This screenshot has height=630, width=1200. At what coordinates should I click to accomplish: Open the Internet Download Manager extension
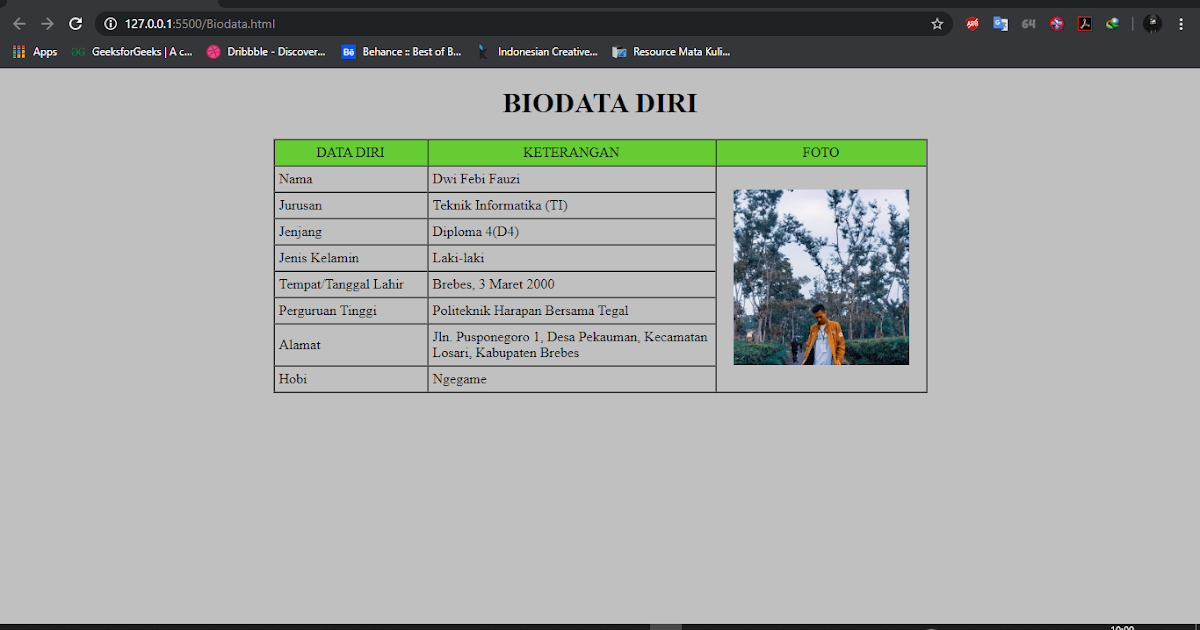point(1112,23)
